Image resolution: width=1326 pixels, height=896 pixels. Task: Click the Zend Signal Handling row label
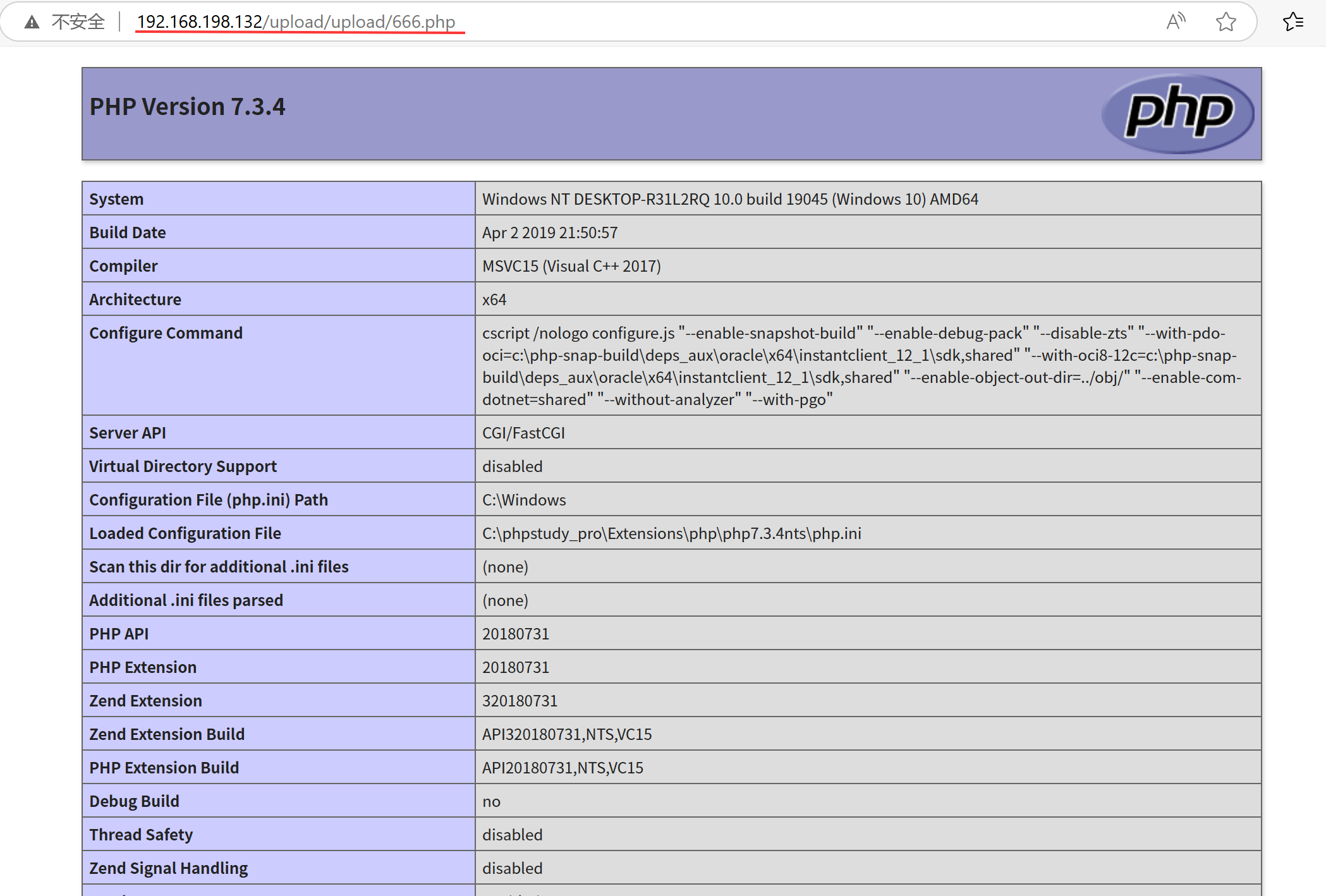coord(168,868)
